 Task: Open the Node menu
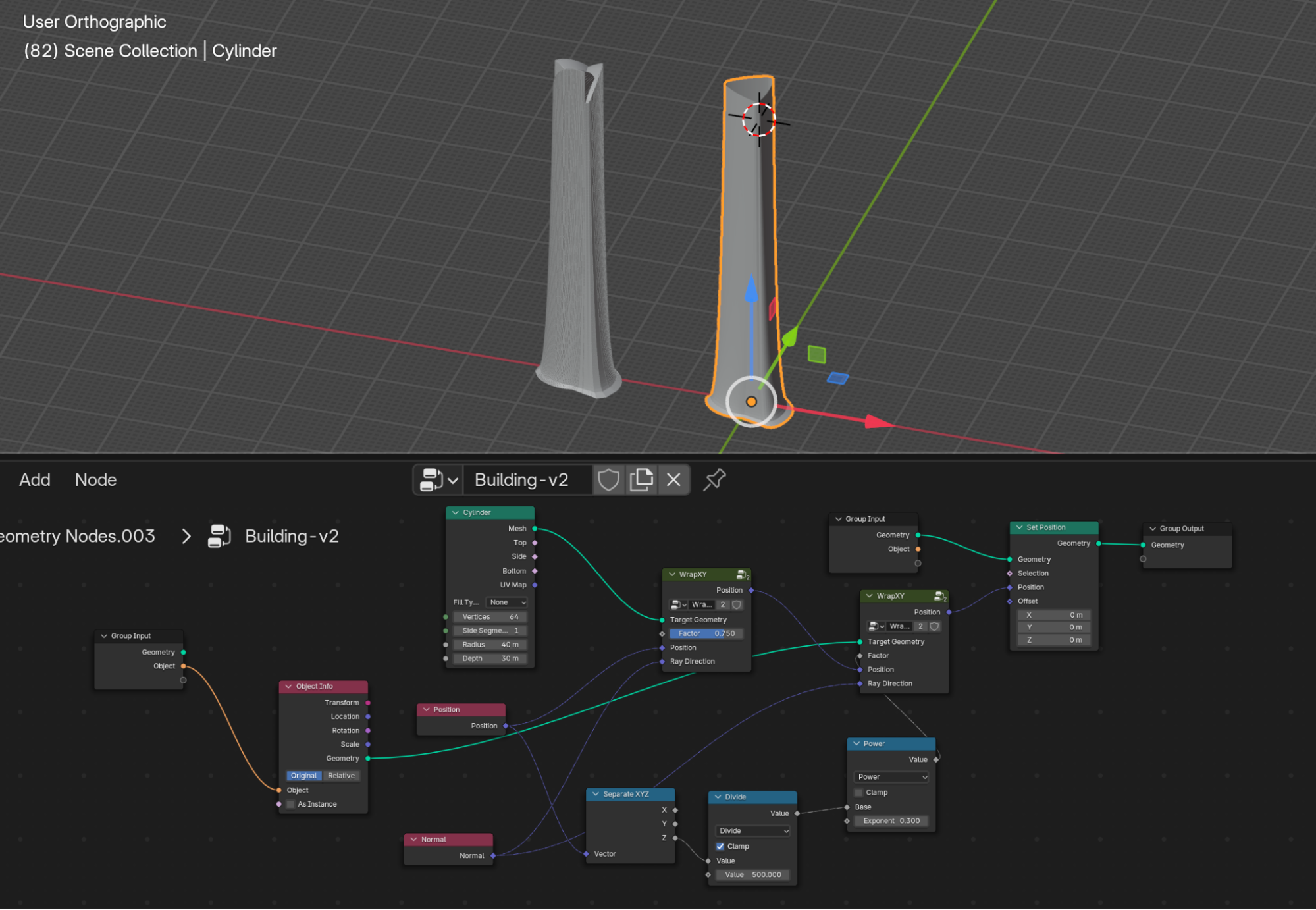click(x=95, y=480)
